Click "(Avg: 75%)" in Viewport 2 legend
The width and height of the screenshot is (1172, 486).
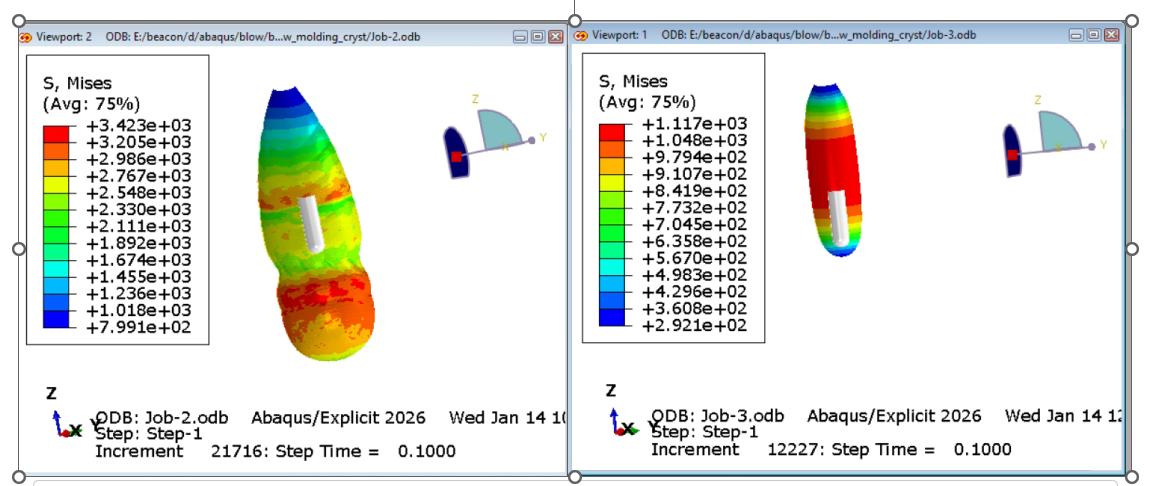point(91,103)
